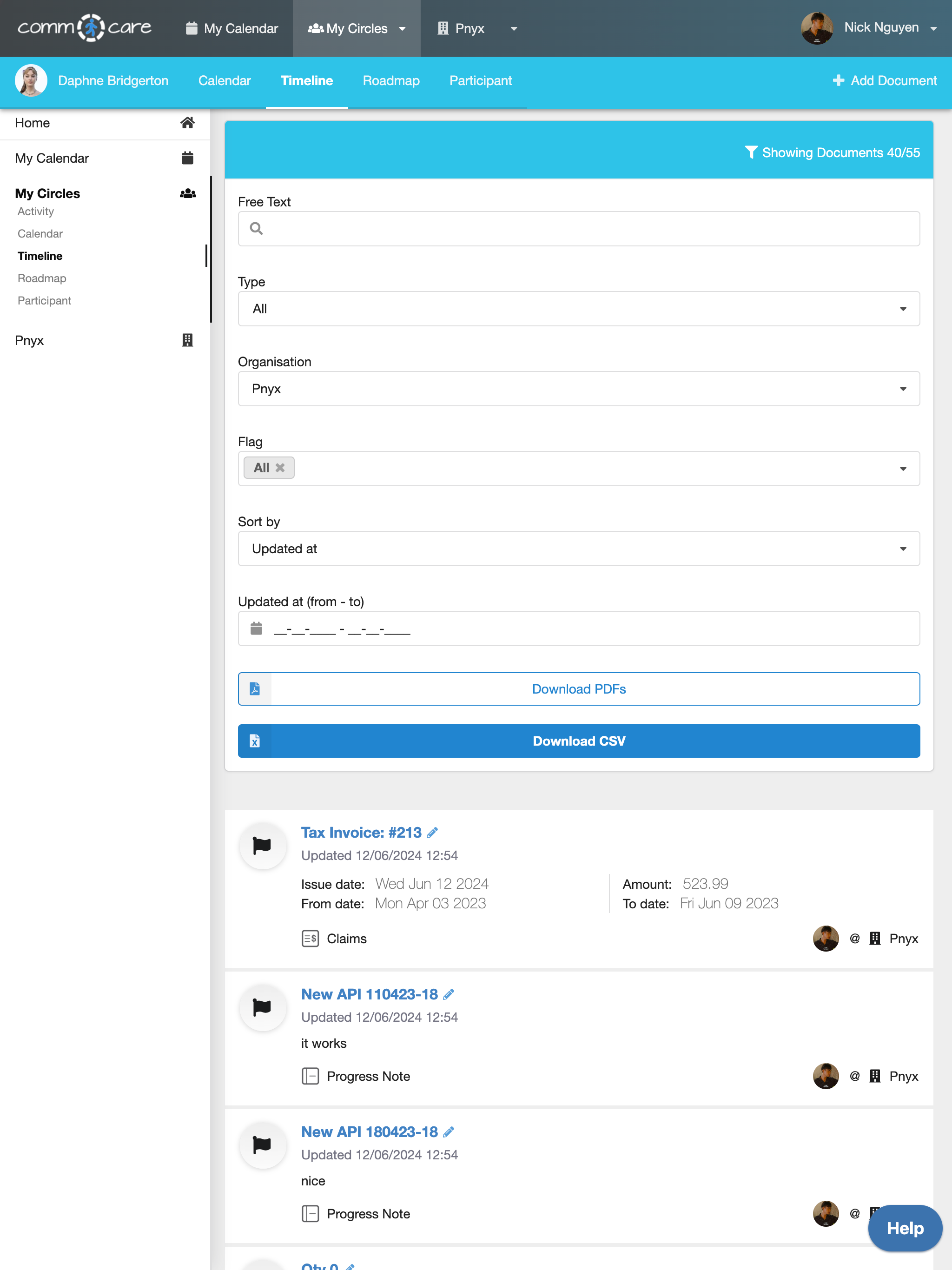This screenshot has width=952, height=1270.
Task: Click the Pnyx top bar building icon
Action: tap(443, 28)
